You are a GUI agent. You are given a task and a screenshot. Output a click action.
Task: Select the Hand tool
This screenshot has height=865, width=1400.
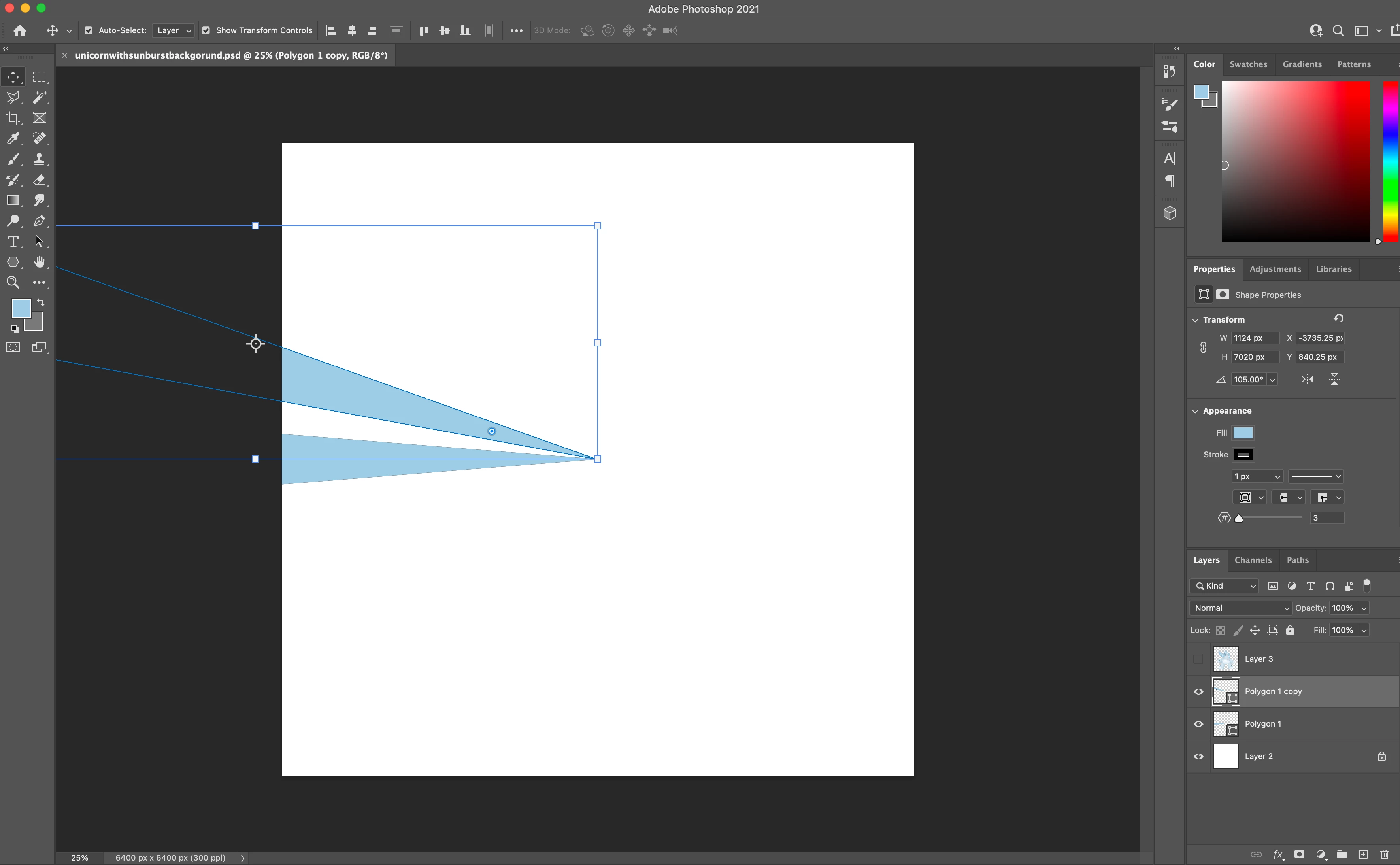click(39, 262)
